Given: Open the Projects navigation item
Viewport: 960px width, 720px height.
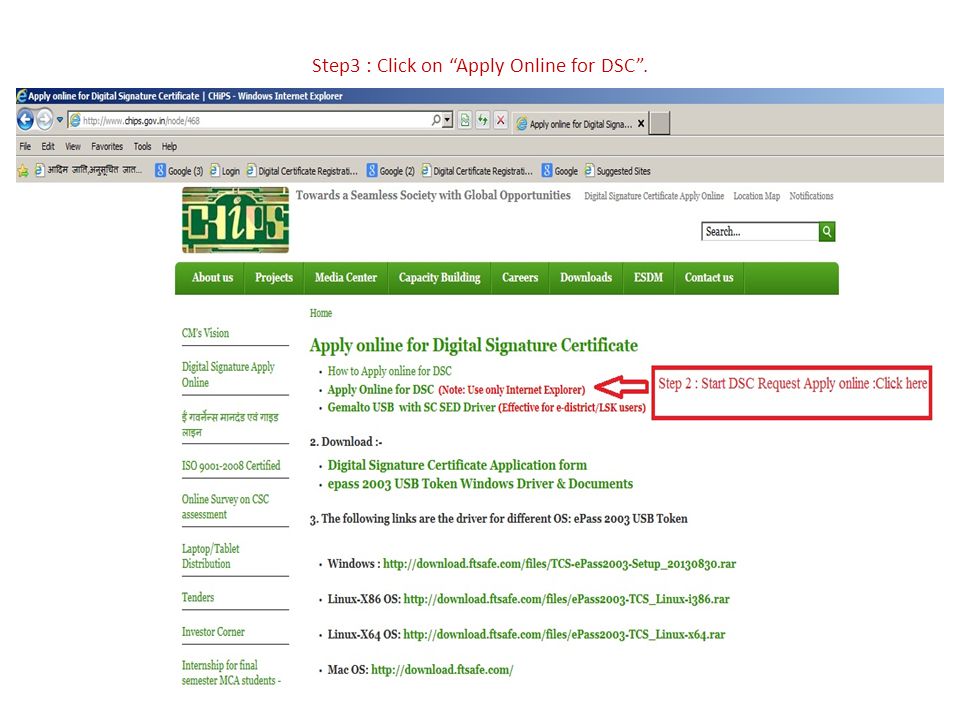Looking at the screenshot, I should (274, 277).
